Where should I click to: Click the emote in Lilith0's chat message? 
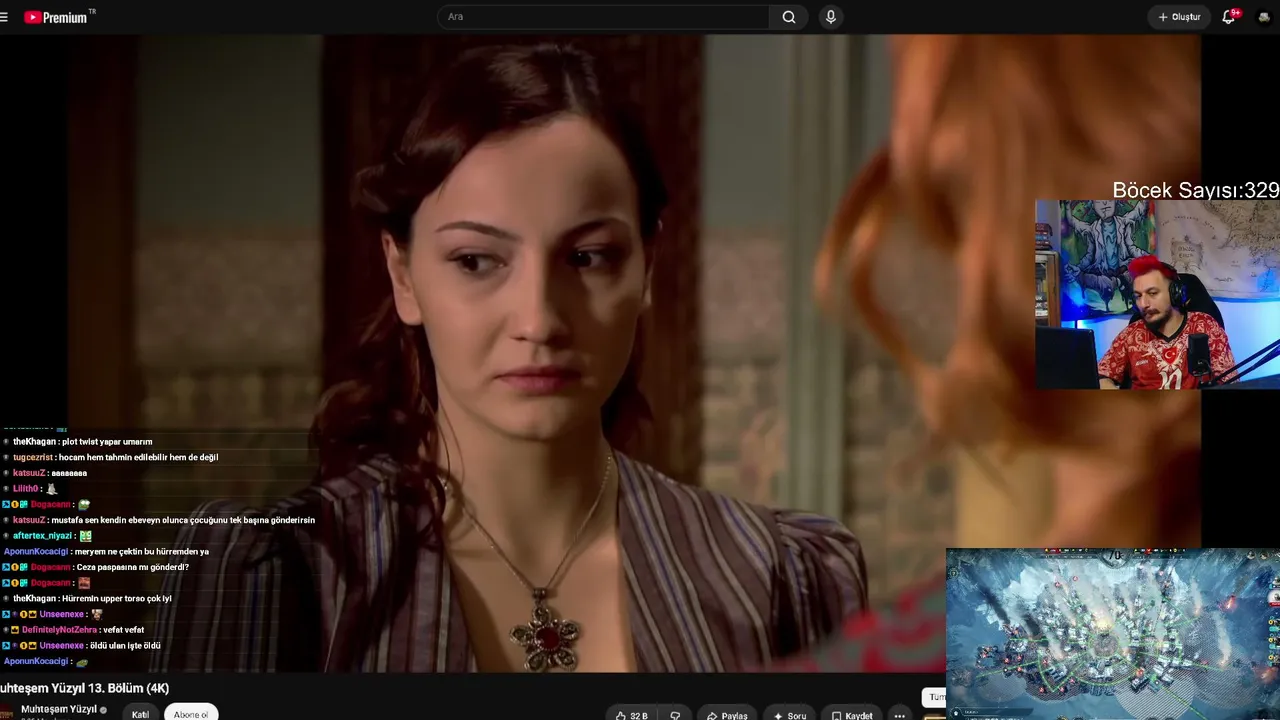click(x=52, y=489)
